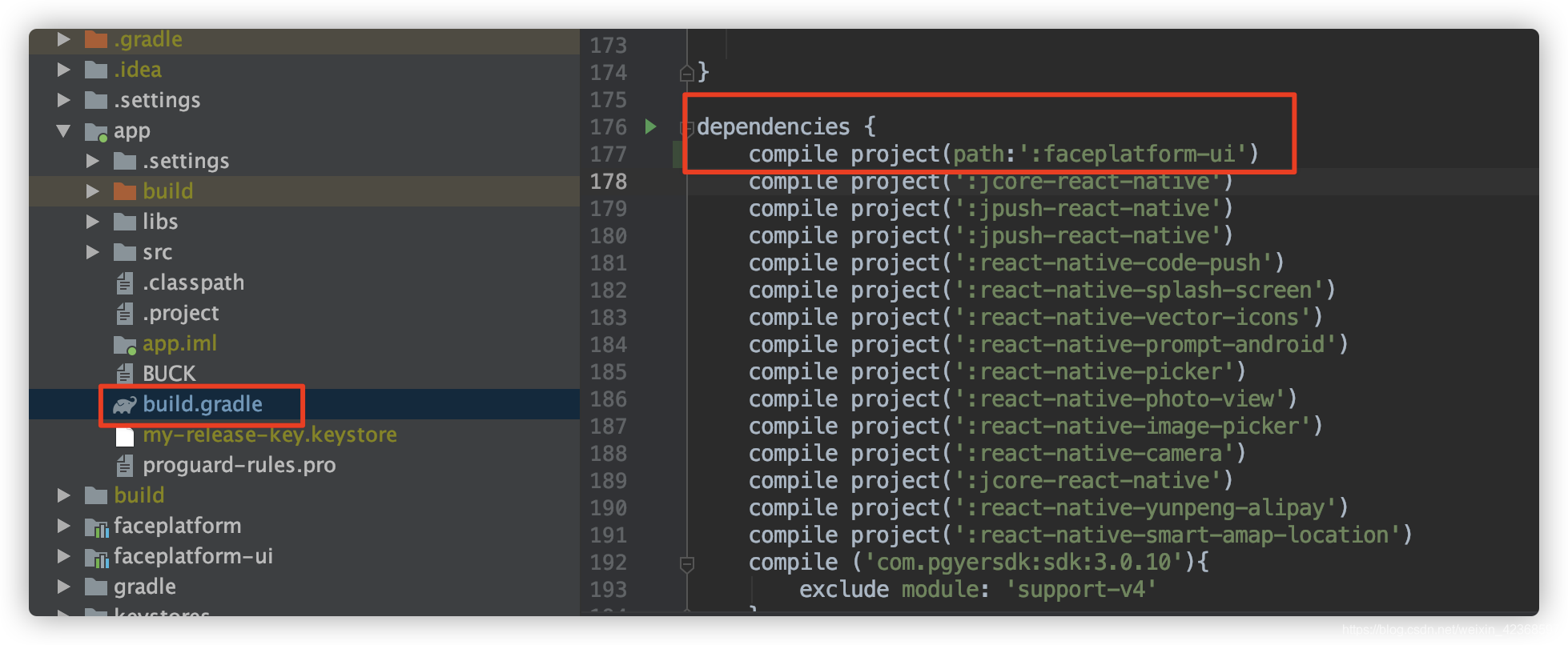Click the 'react-native-splash-screen' compile line
Screen dimensions: 1568x645
1042,290
